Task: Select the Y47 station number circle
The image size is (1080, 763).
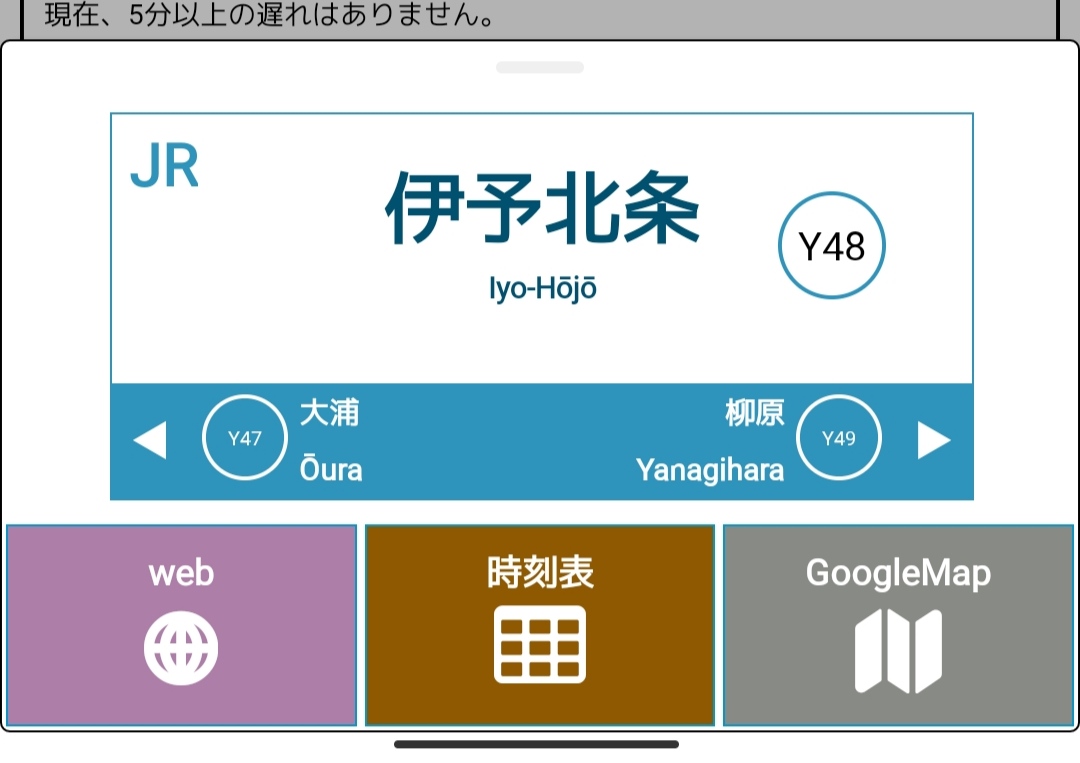Action: click(x=245, y=438)
